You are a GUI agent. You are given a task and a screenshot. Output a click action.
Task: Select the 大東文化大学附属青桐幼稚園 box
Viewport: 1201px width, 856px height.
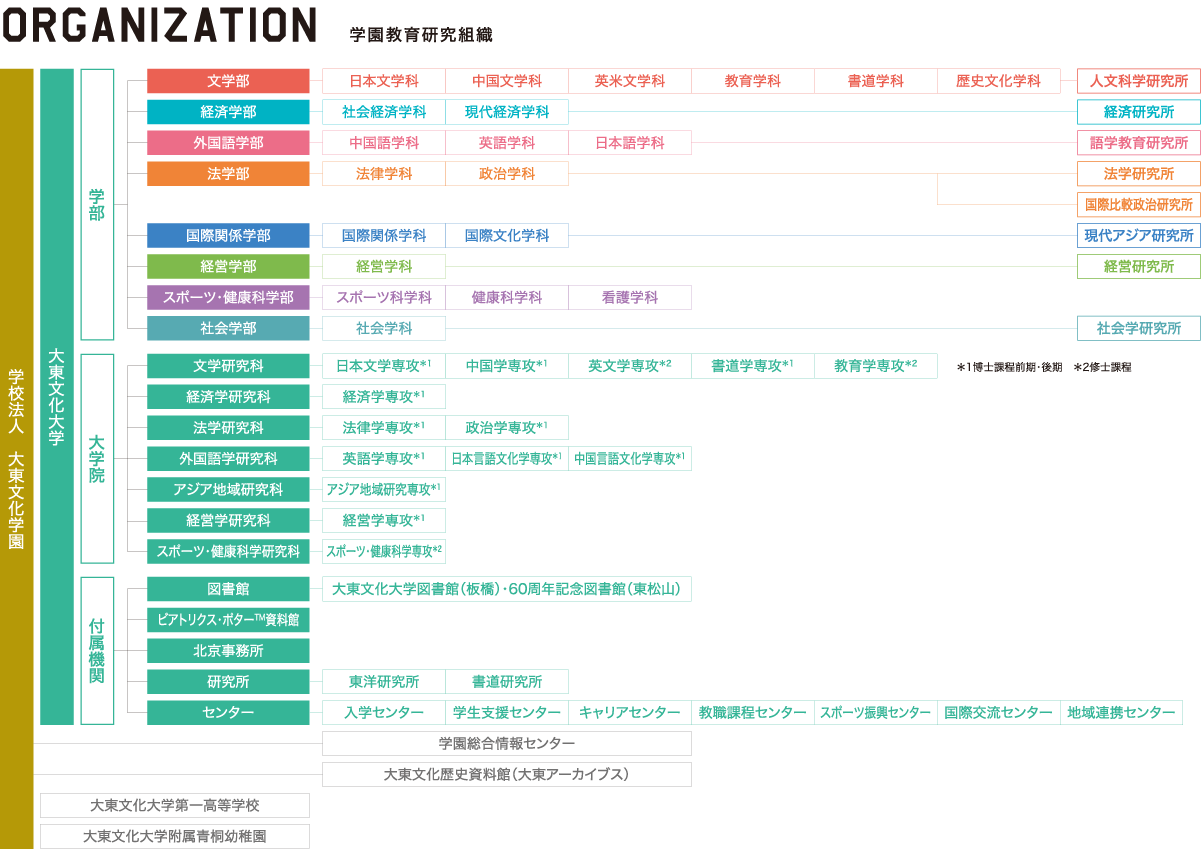pos(175,837)
